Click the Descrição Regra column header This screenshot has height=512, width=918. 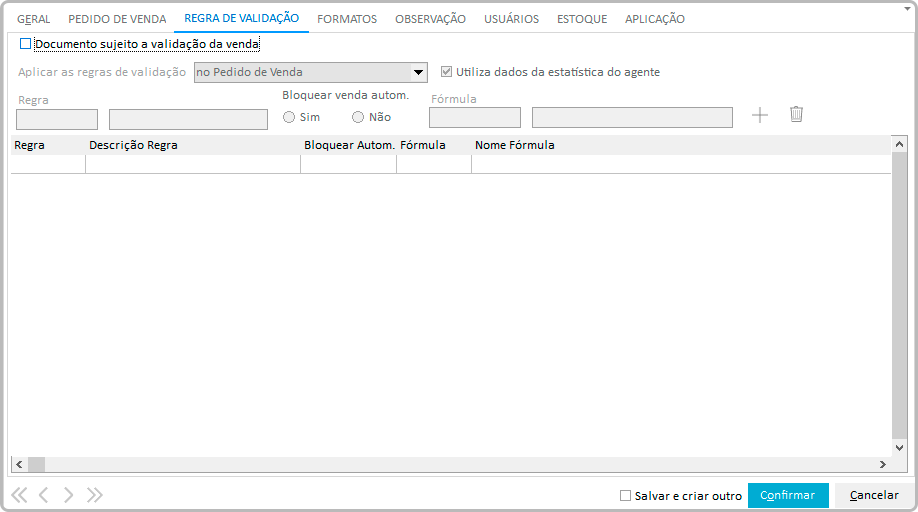click(193, 145)
